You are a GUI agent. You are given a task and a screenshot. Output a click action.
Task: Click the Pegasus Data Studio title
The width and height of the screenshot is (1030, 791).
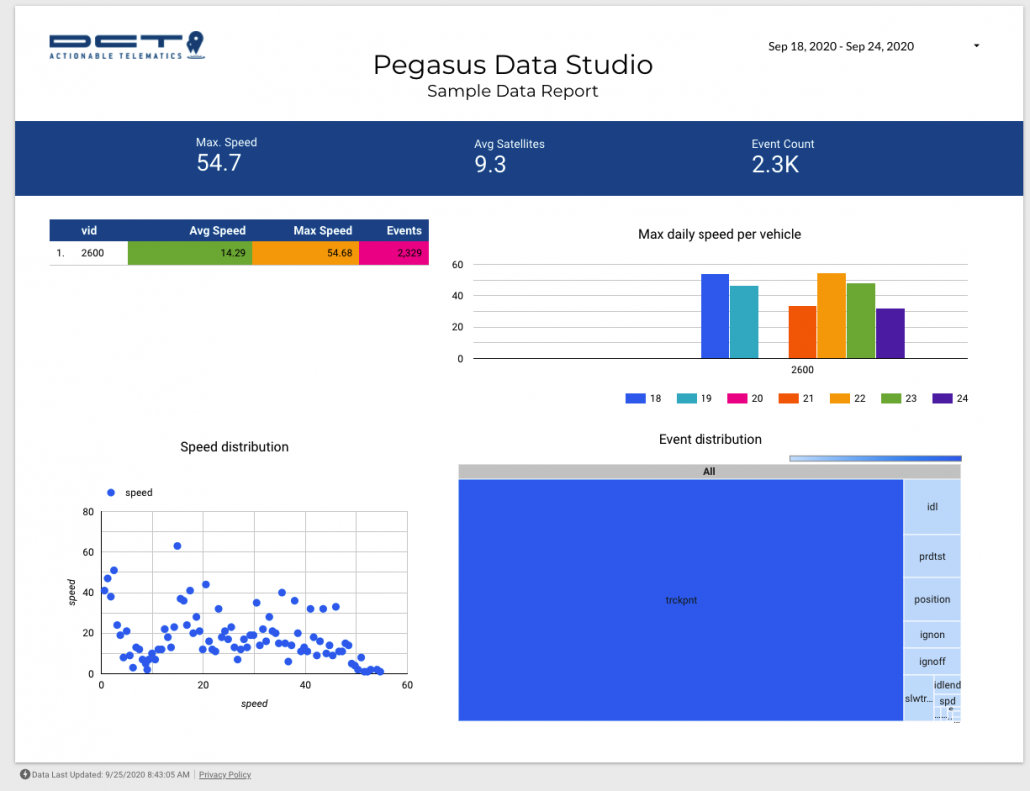coord(513,64)
